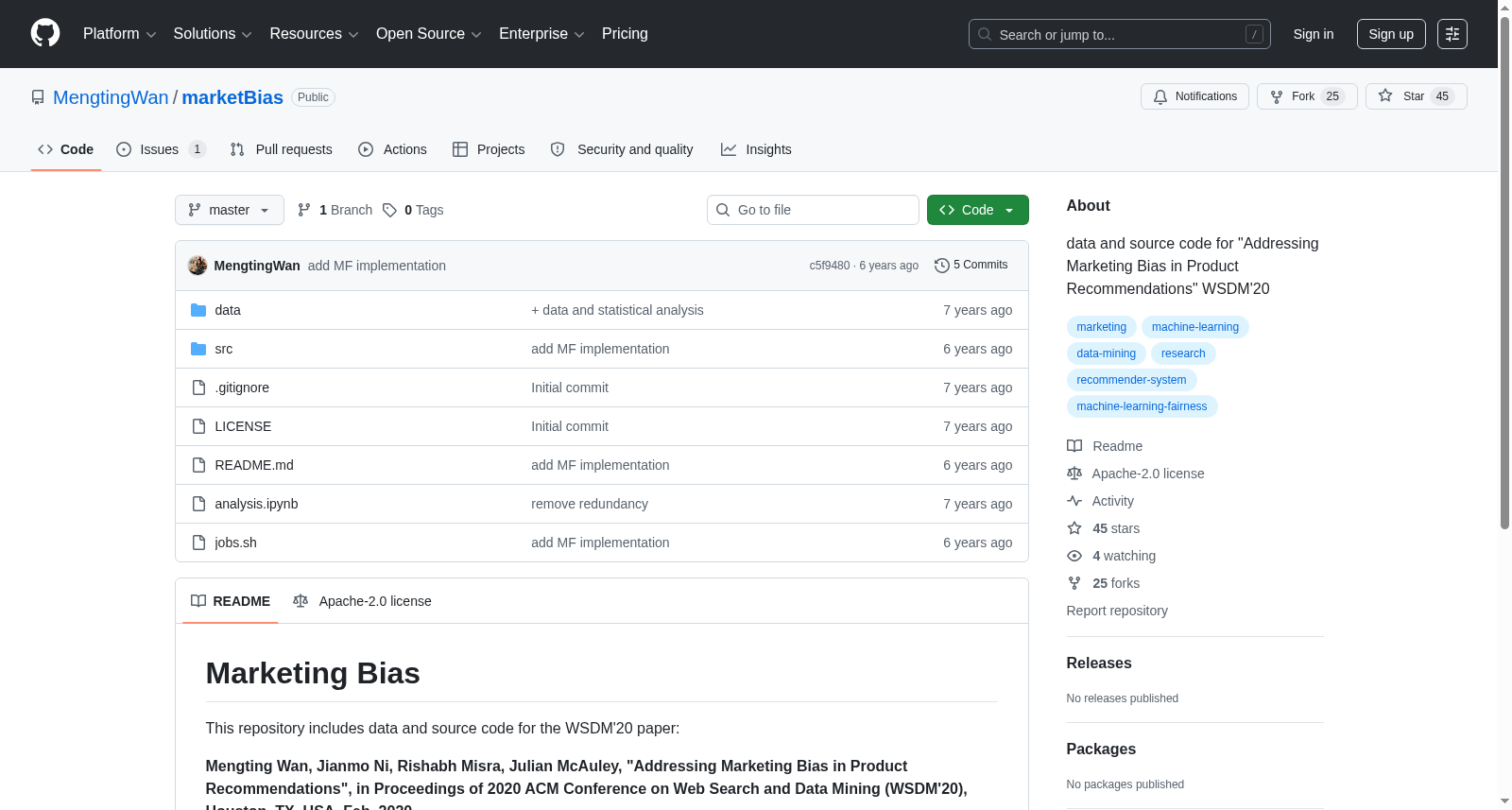Click the tag icon beside 0 Tags
Image resolution: width=1512 pixels, height=810 pixels.
(x=389, y=210)
